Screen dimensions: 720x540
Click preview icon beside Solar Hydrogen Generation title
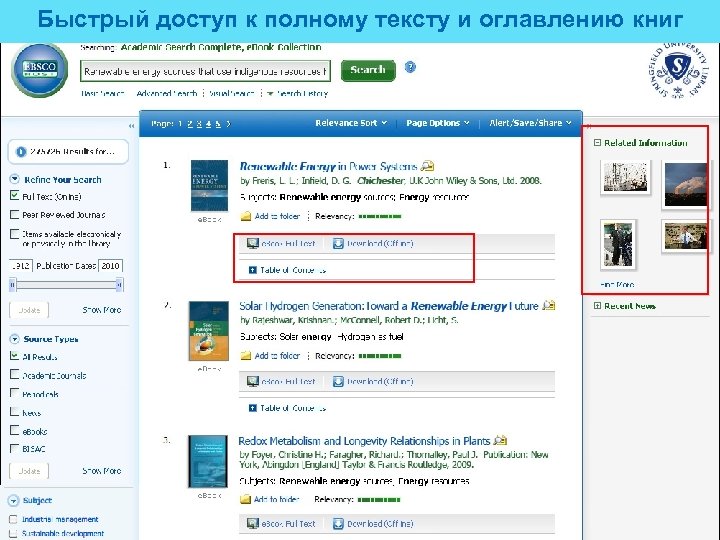[549, 305]
